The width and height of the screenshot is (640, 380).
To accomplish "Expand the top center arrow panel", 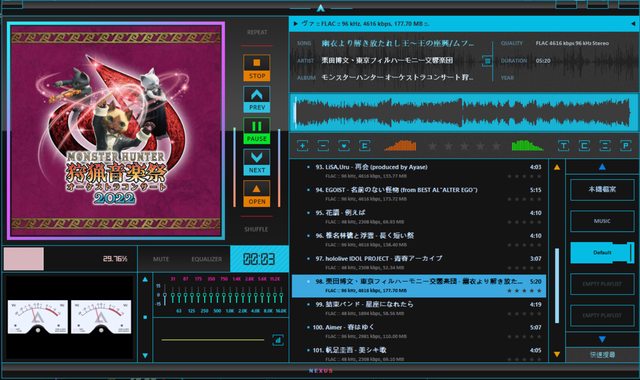I will 321,8.
